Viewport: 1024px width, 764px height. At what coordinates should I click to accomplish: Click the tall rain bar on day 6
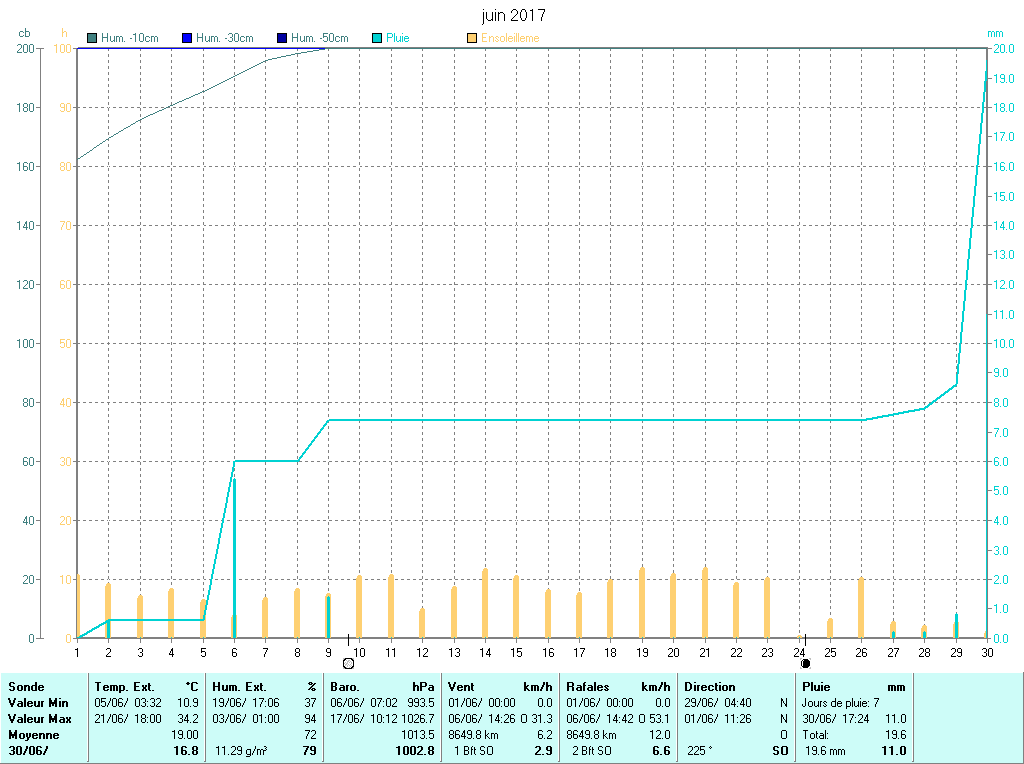[234, 560]
